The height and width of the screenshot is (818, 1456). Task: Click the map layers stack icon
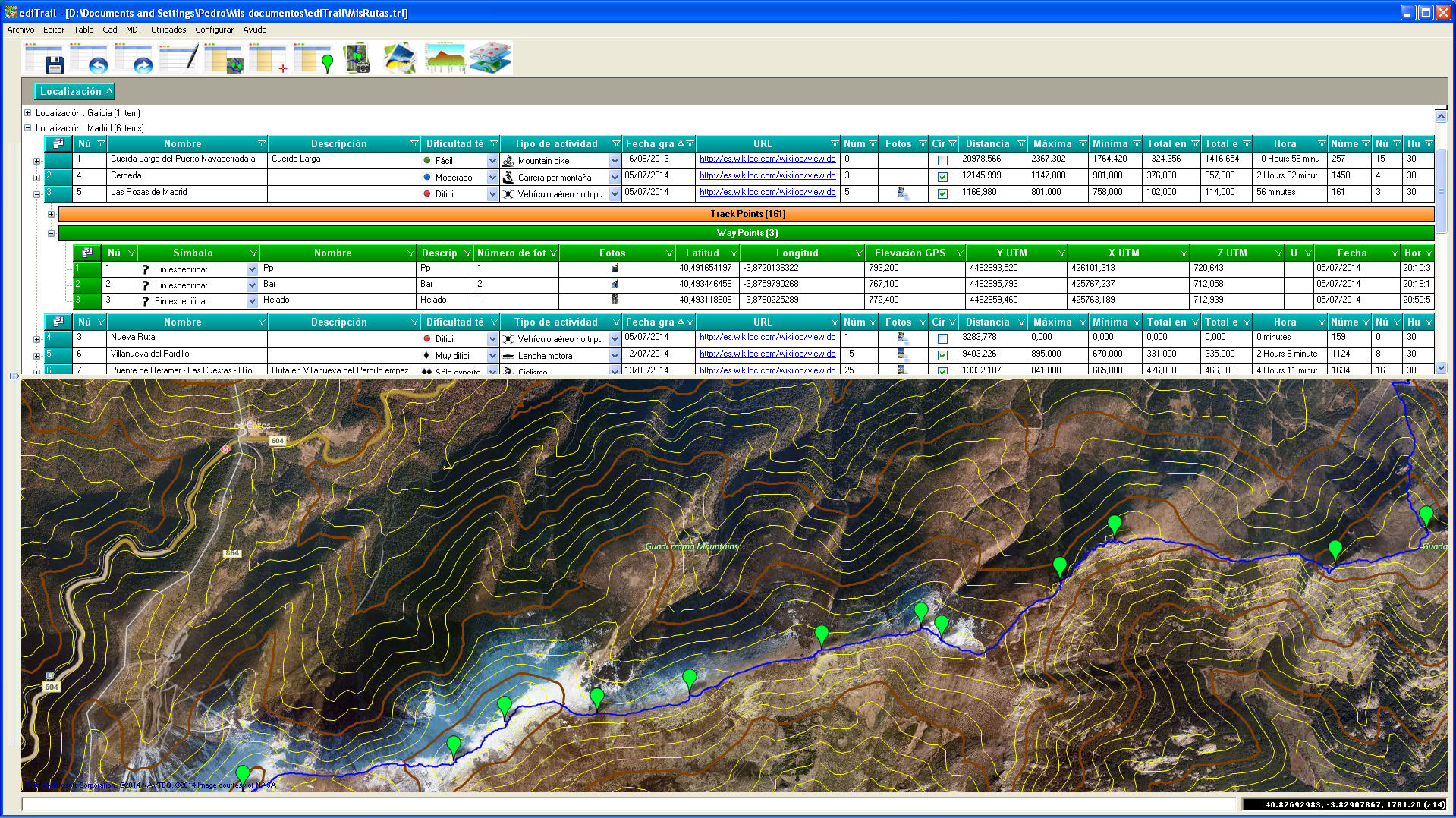coord(490,58)
